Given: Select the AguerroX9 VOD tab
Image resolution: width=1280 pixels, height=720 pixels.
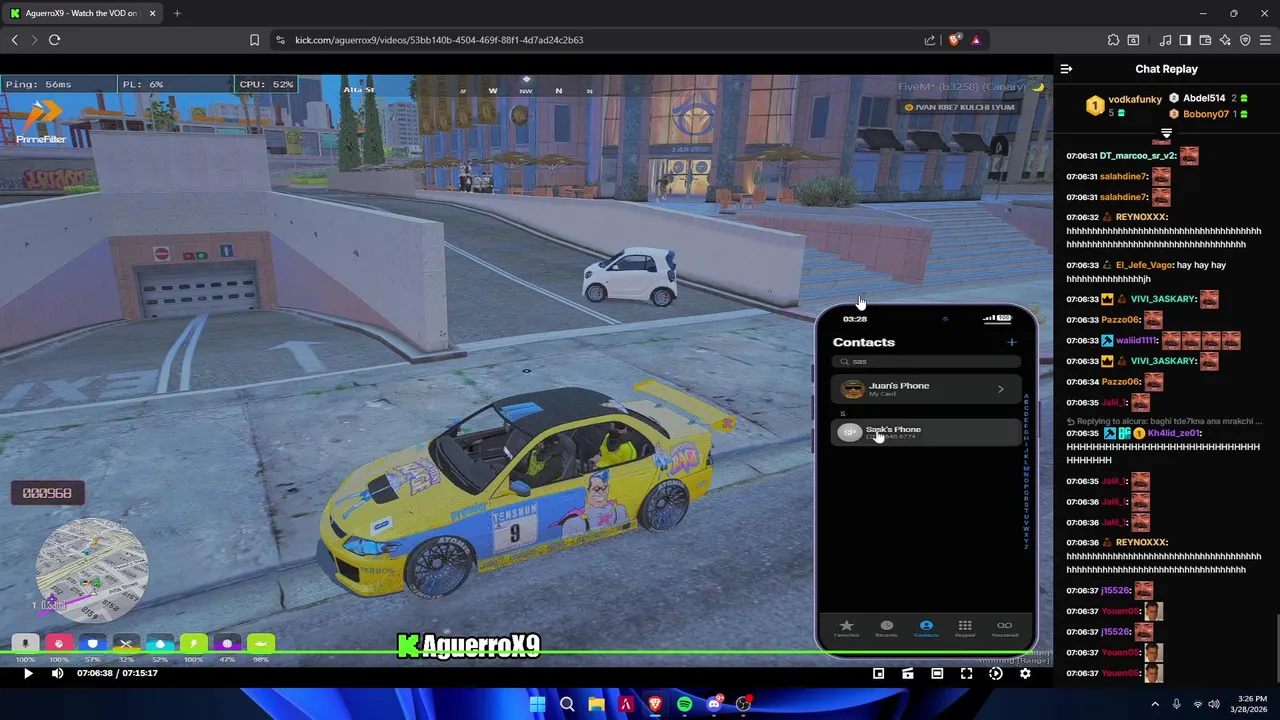Looking at the screenshot, I should pos(82,13).
